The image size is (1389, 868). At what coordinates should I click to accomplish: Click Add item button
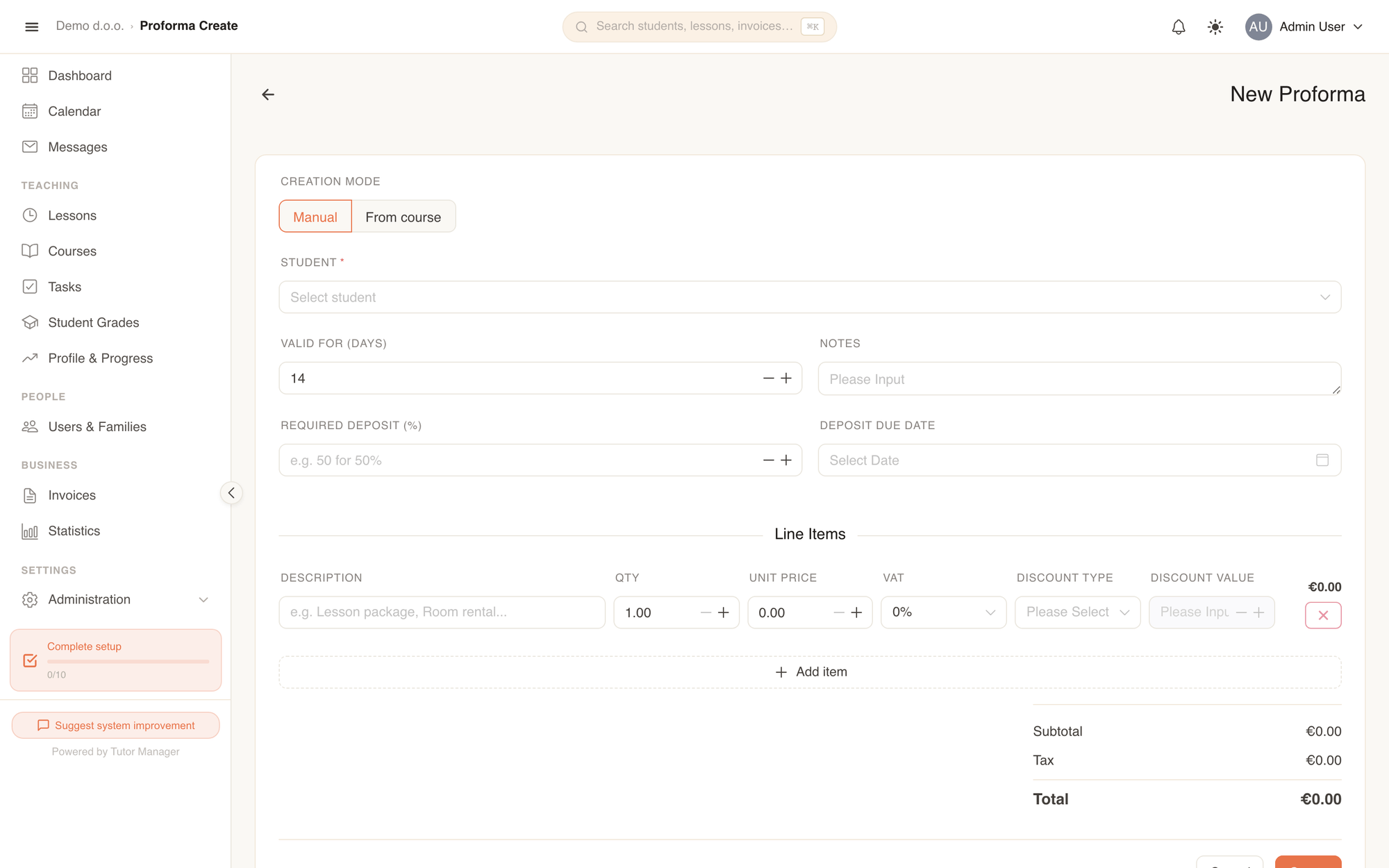coord(810,672)
